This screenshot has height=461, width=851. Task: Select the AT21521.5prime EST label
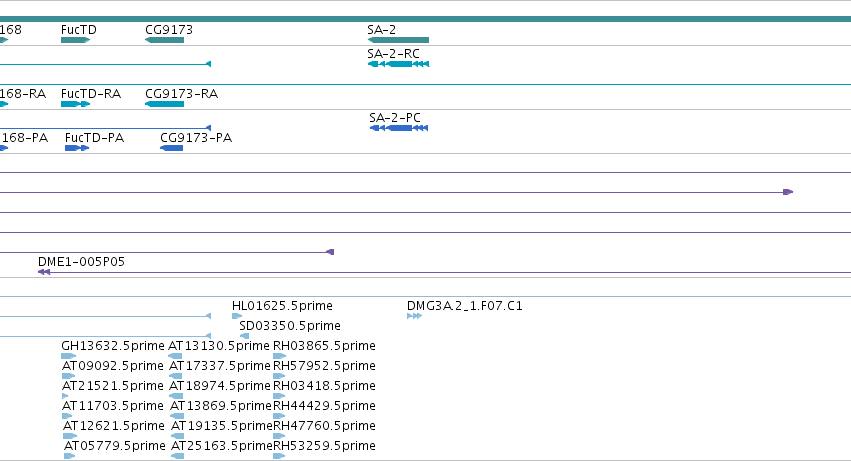(112, 386)
